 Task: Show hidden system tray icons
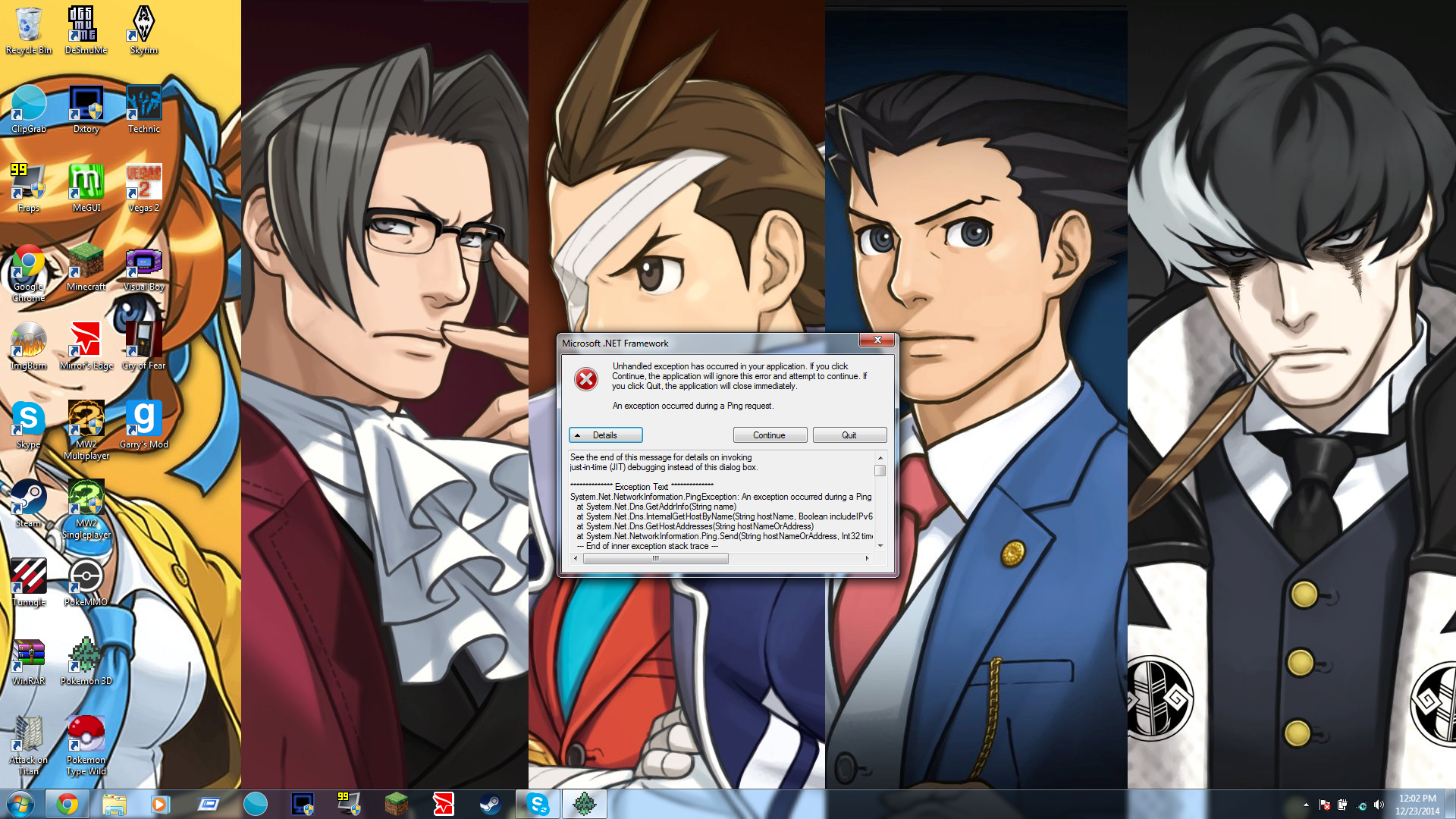click(1306, 805)
